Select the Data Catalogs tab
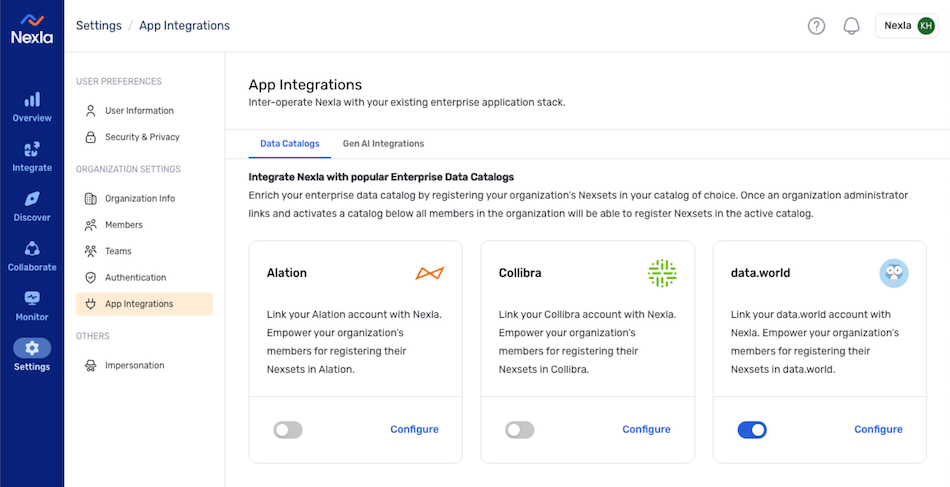 [290, 144]
